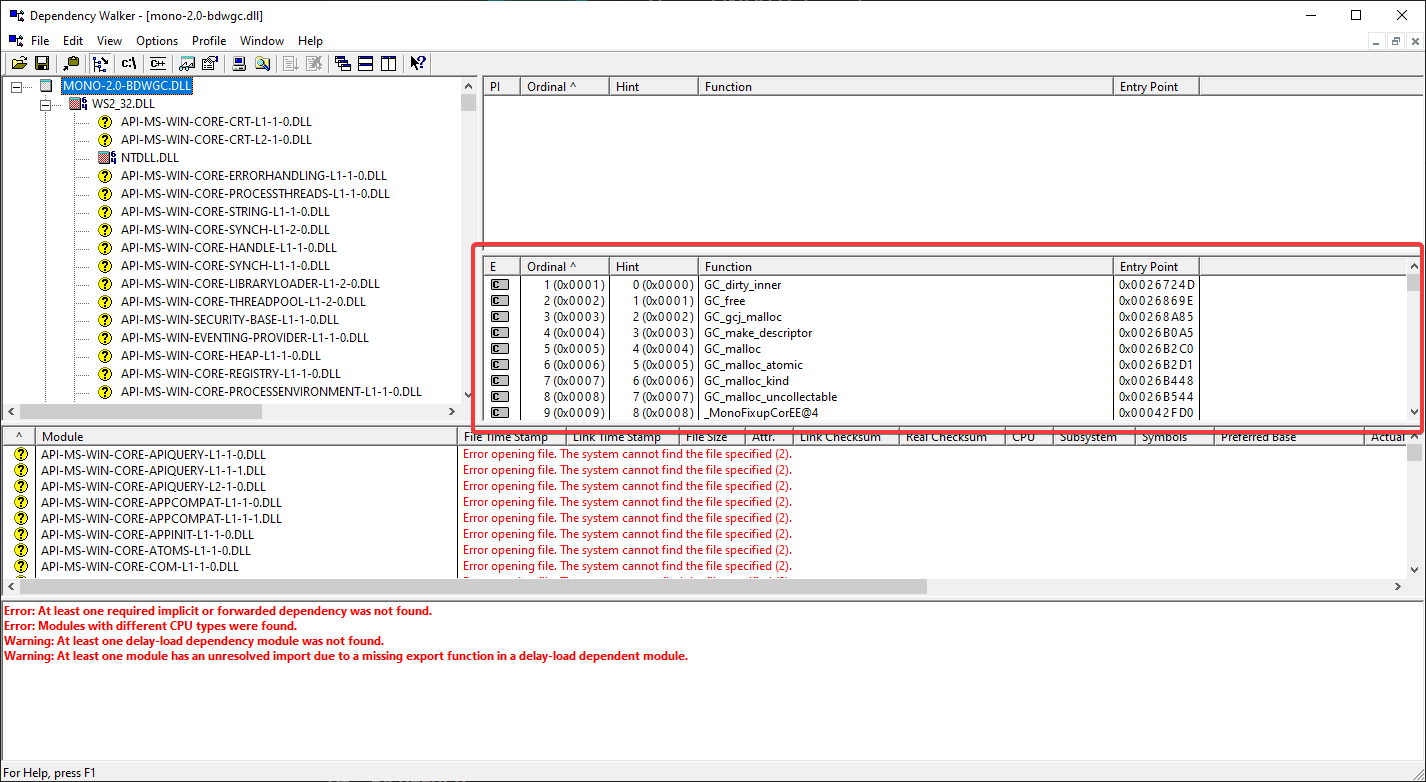The height and width of the screenshot is (782, 1426).
Task: Open the Properties toolbar icon
Action: tap(210, 63)
